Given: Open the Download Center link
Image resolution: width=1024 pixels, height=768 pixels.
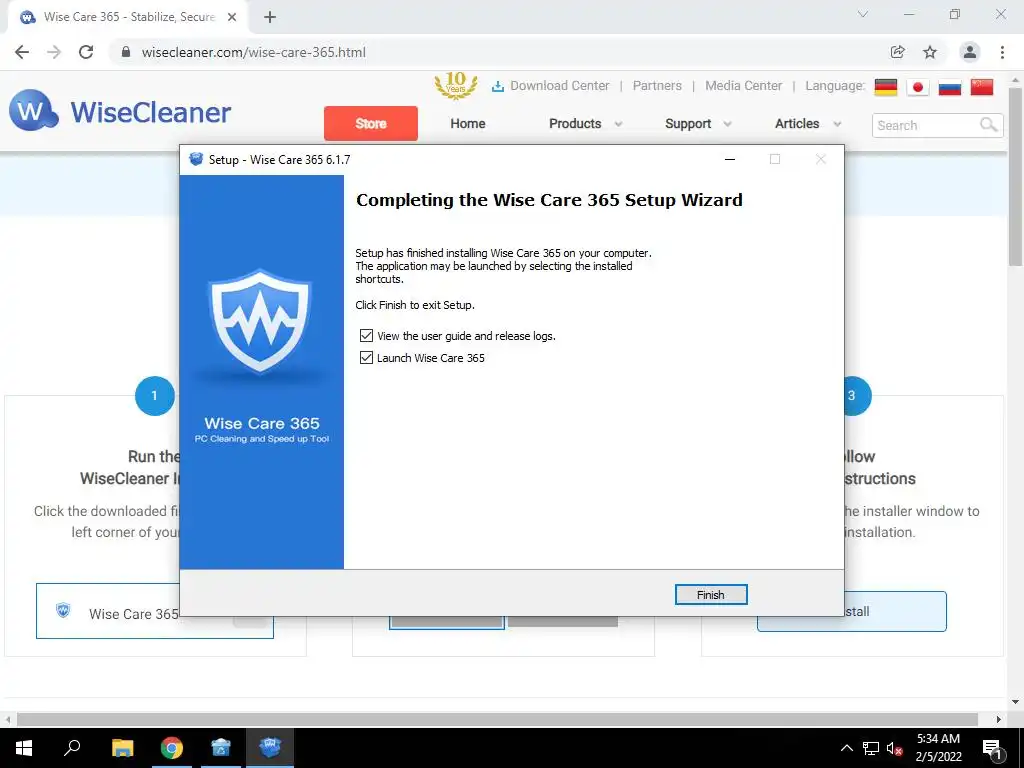Looking at the screenshot, I should (x=551, y=86).
